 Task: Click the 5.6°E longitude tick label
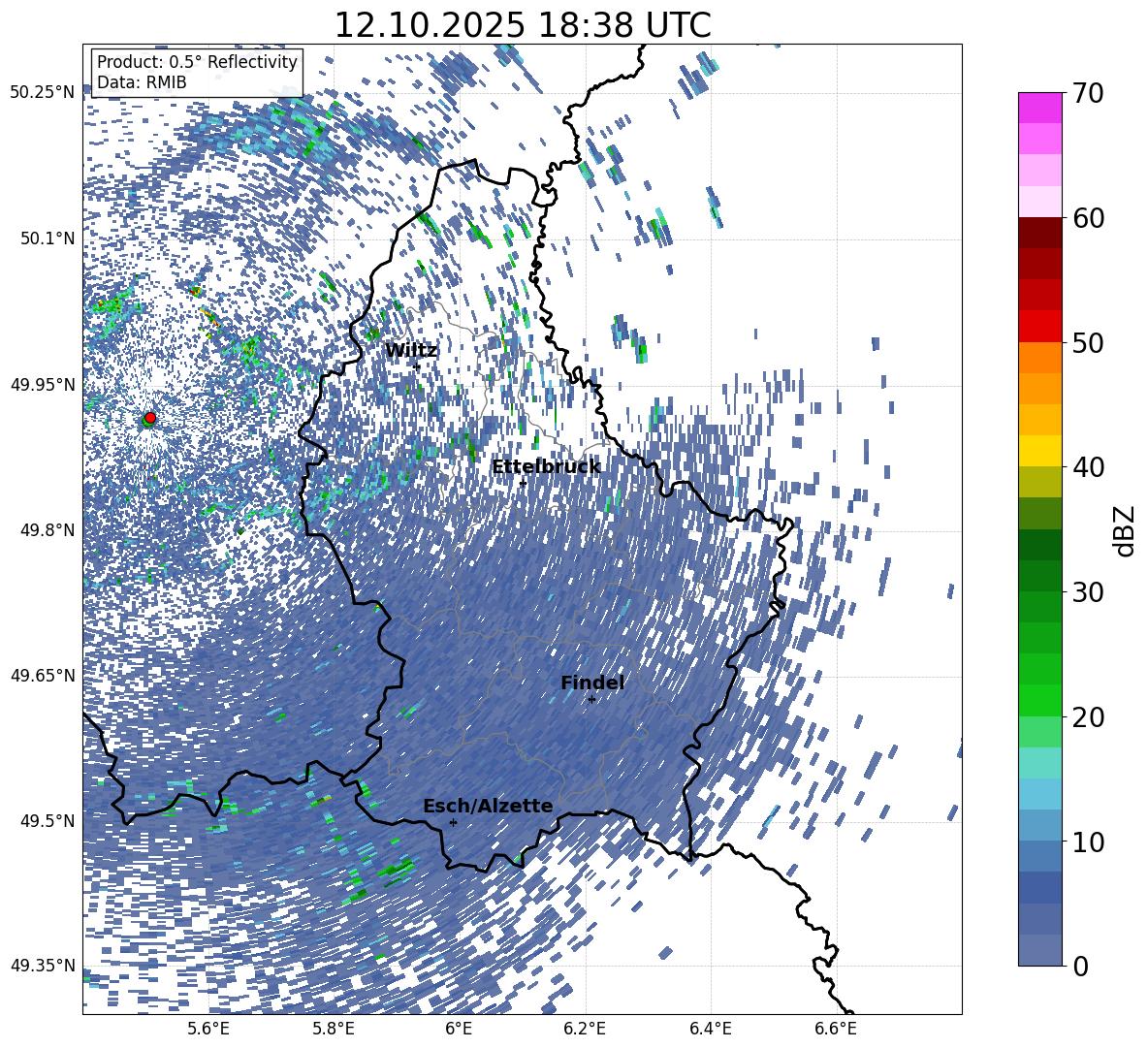[208, 1029]
